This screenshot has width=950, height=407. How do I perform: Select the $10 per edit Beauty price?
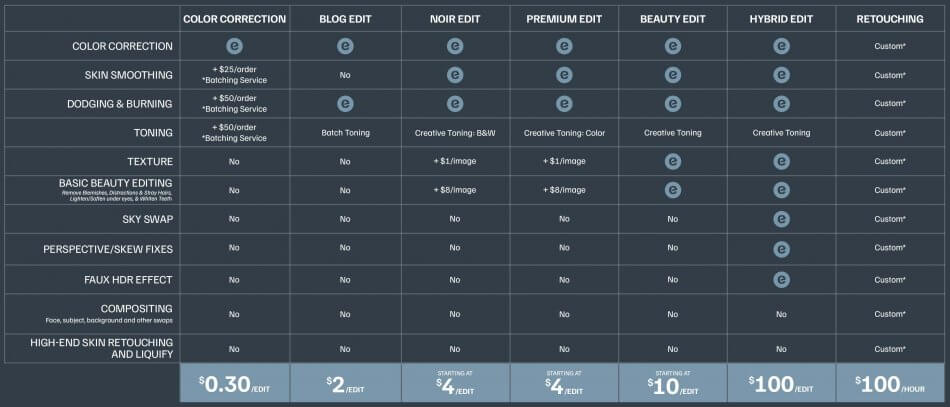[x=673, y=384]
